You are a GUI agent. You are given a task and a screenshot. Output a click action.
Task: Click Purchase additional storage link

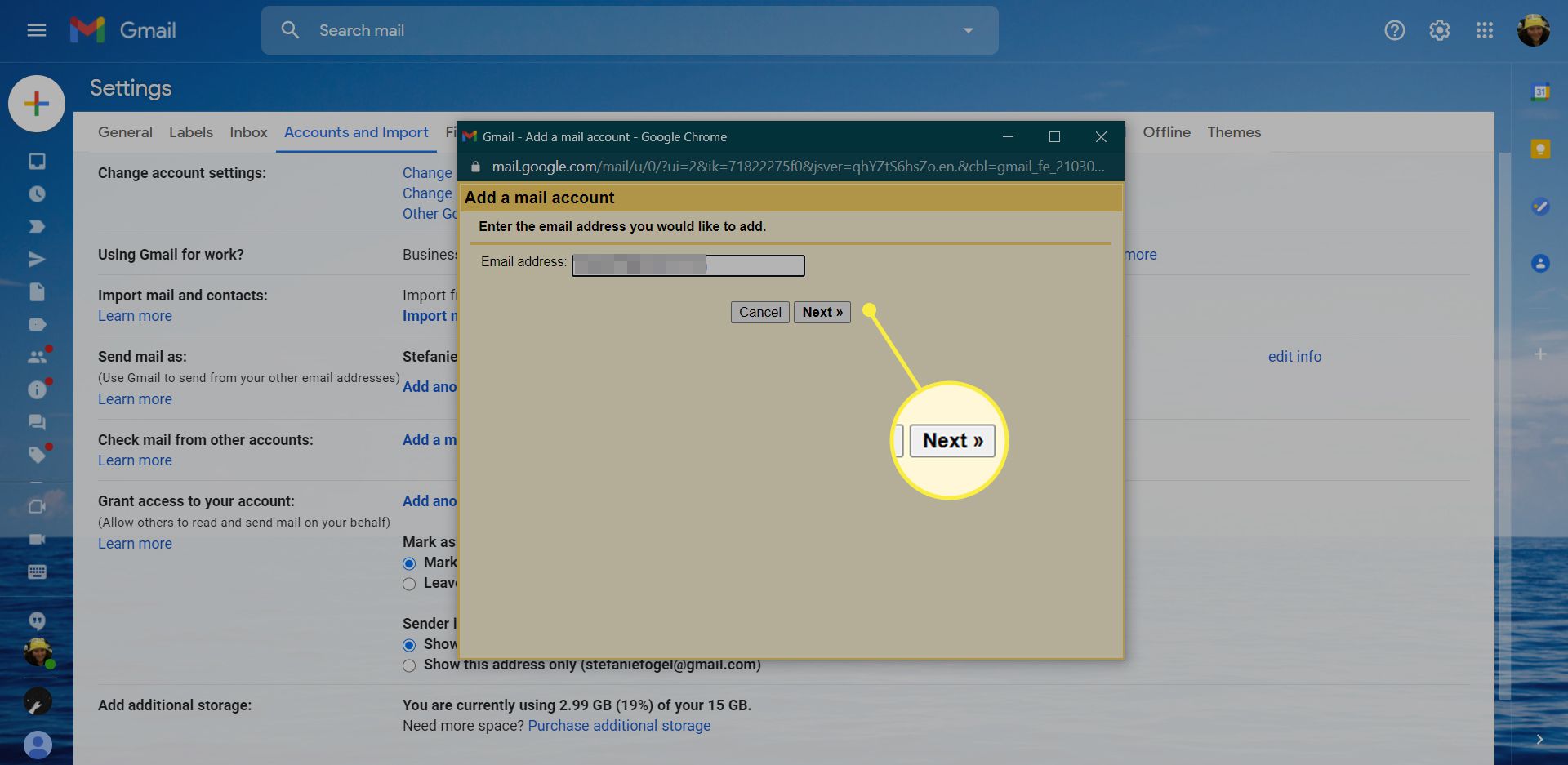coord(619,726)
